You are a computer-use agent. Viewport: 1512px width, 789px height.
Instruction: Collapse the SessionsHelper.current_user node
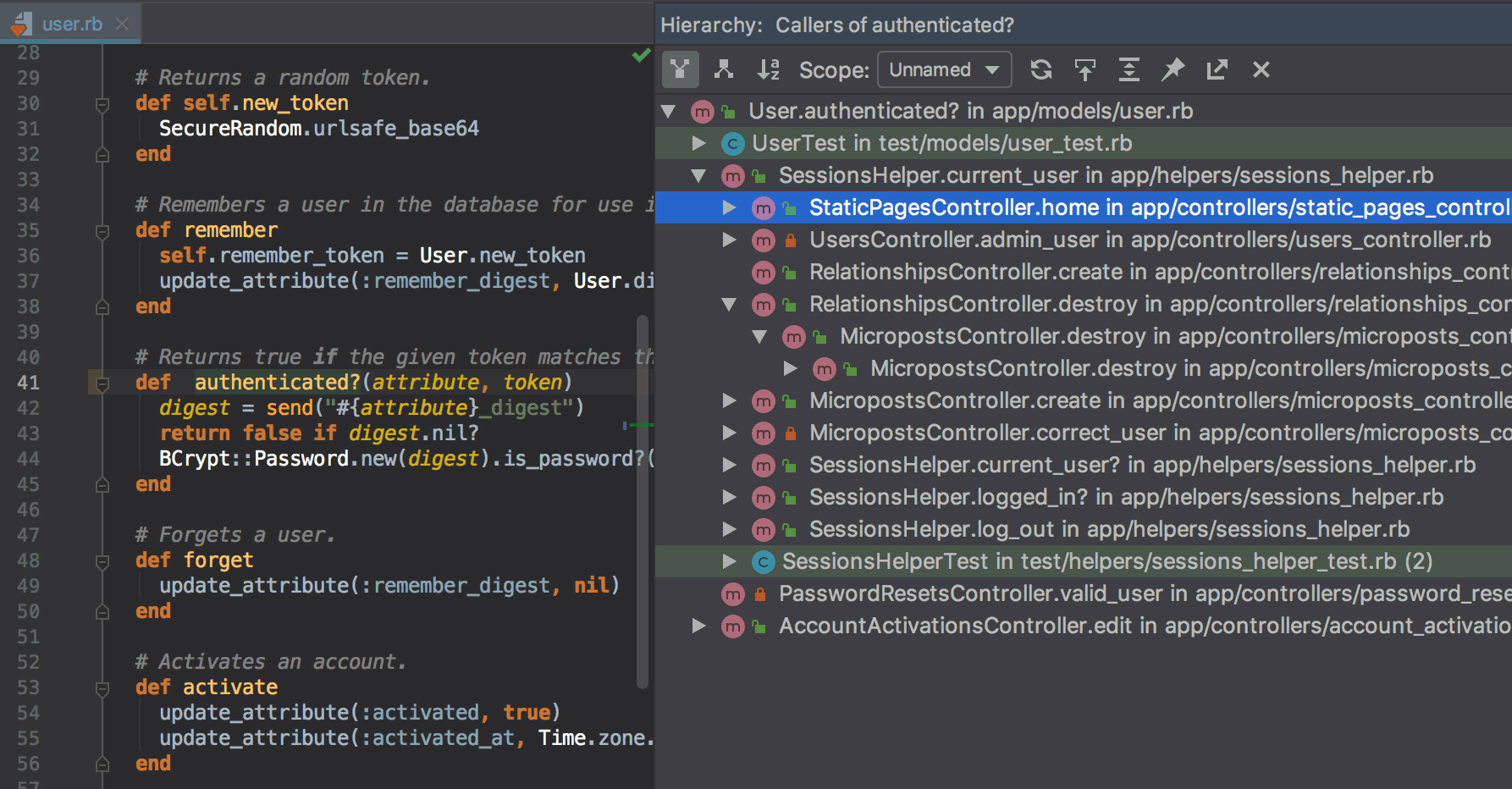coord(698,175)
